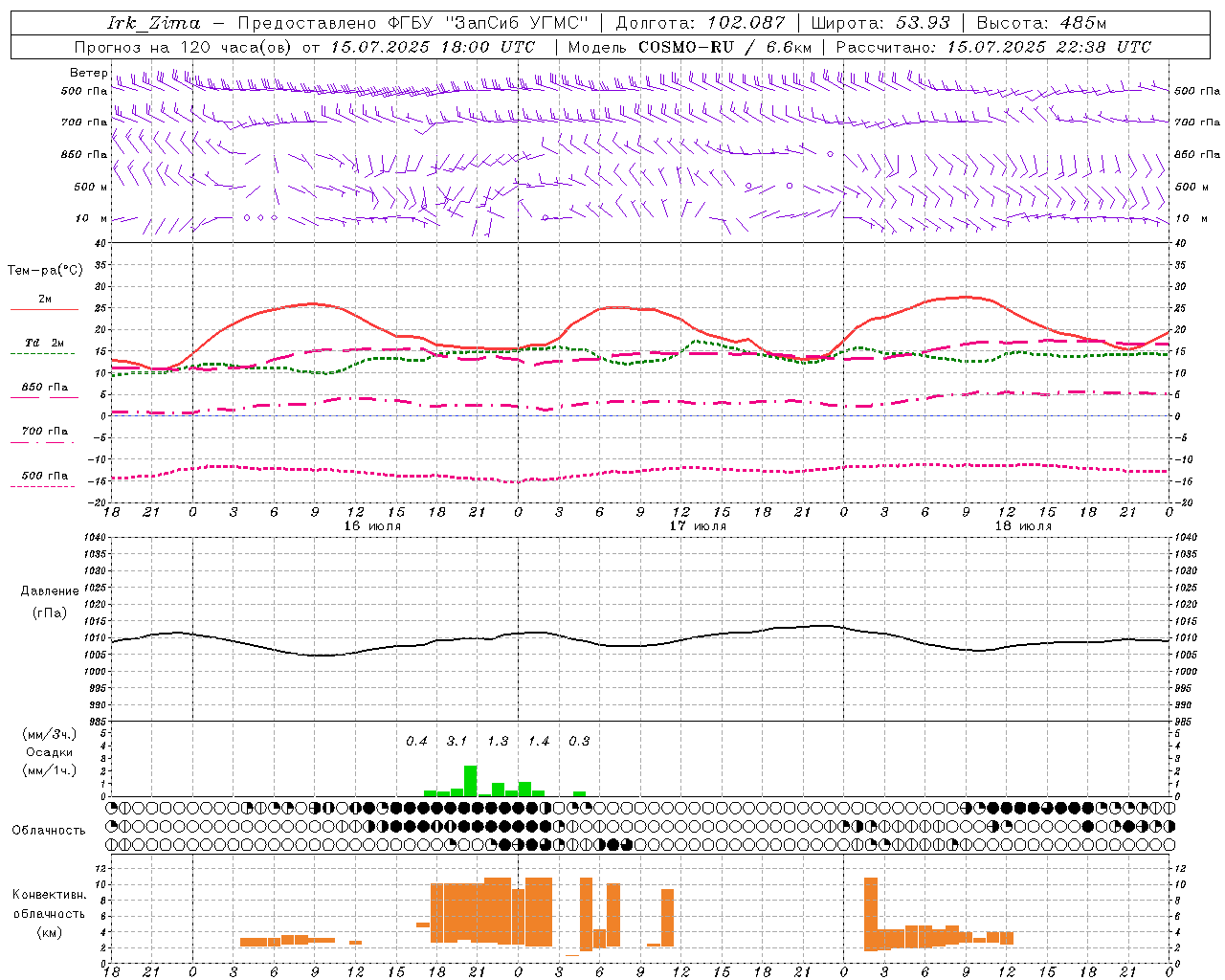Viewport: 1225px width, 980px height.
Task: Click the precipitation total 0.3
Action: pos(579,742)
